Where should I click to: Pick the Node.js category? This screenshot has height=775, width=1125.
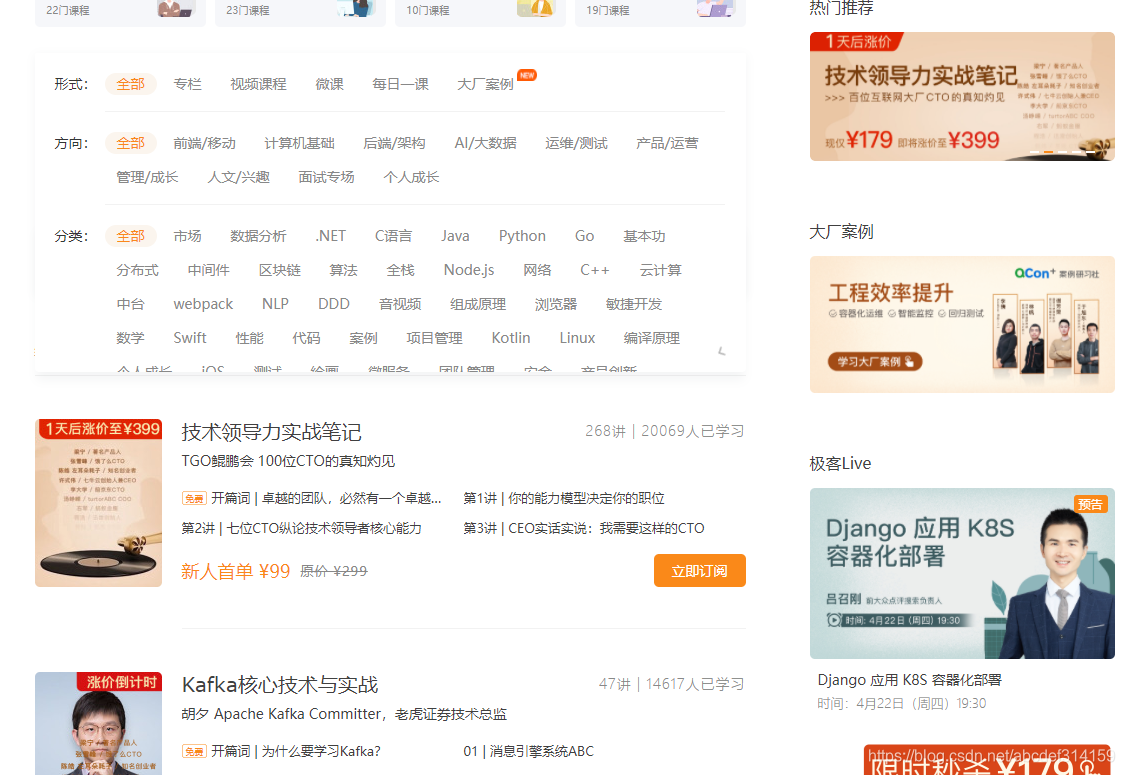(x=469, y=270)
